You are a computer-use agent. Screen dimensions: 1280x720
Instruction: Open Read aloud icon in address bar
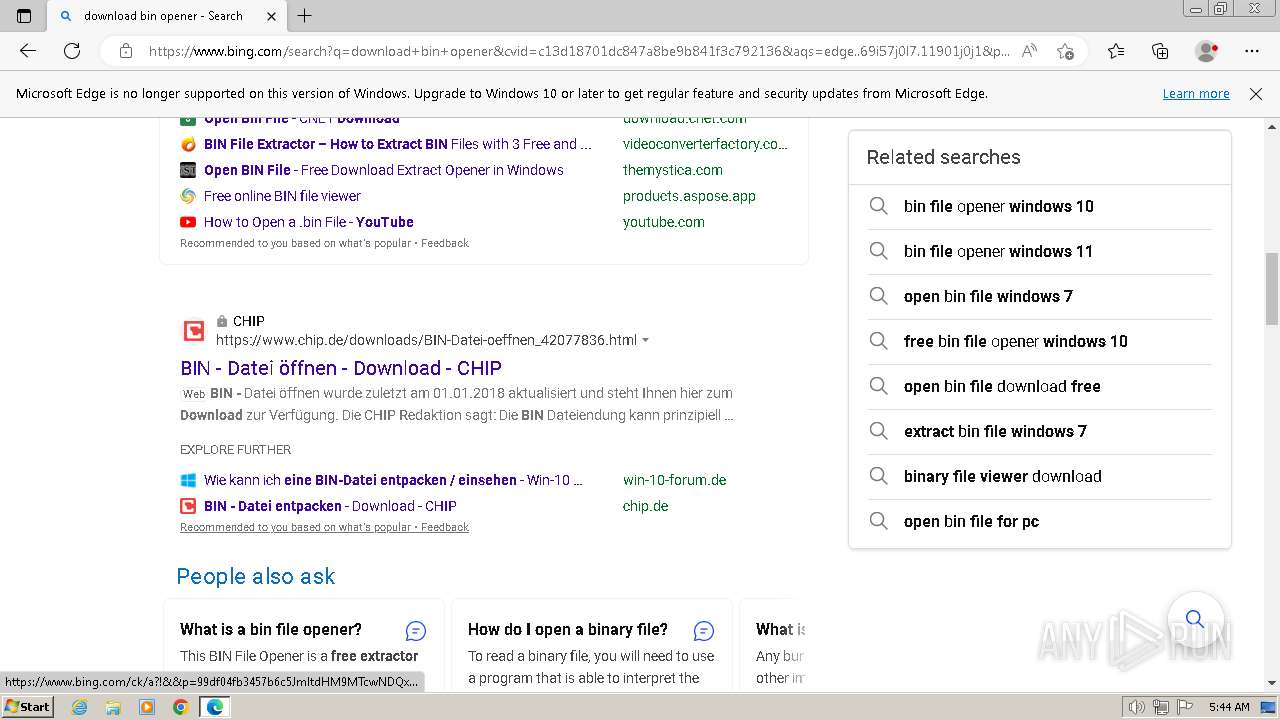click(1029, 51)
